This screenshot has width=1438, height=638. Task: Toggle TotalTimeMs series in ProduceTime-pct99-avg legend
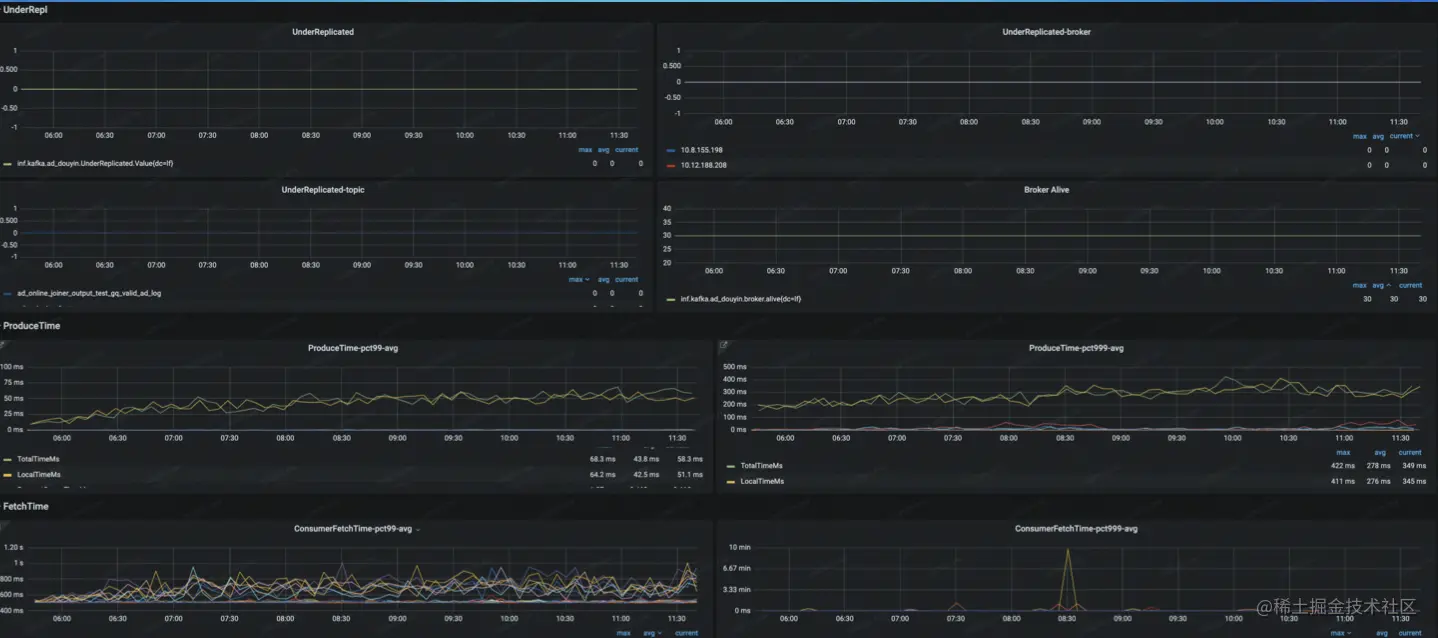(x=38, y=459)
